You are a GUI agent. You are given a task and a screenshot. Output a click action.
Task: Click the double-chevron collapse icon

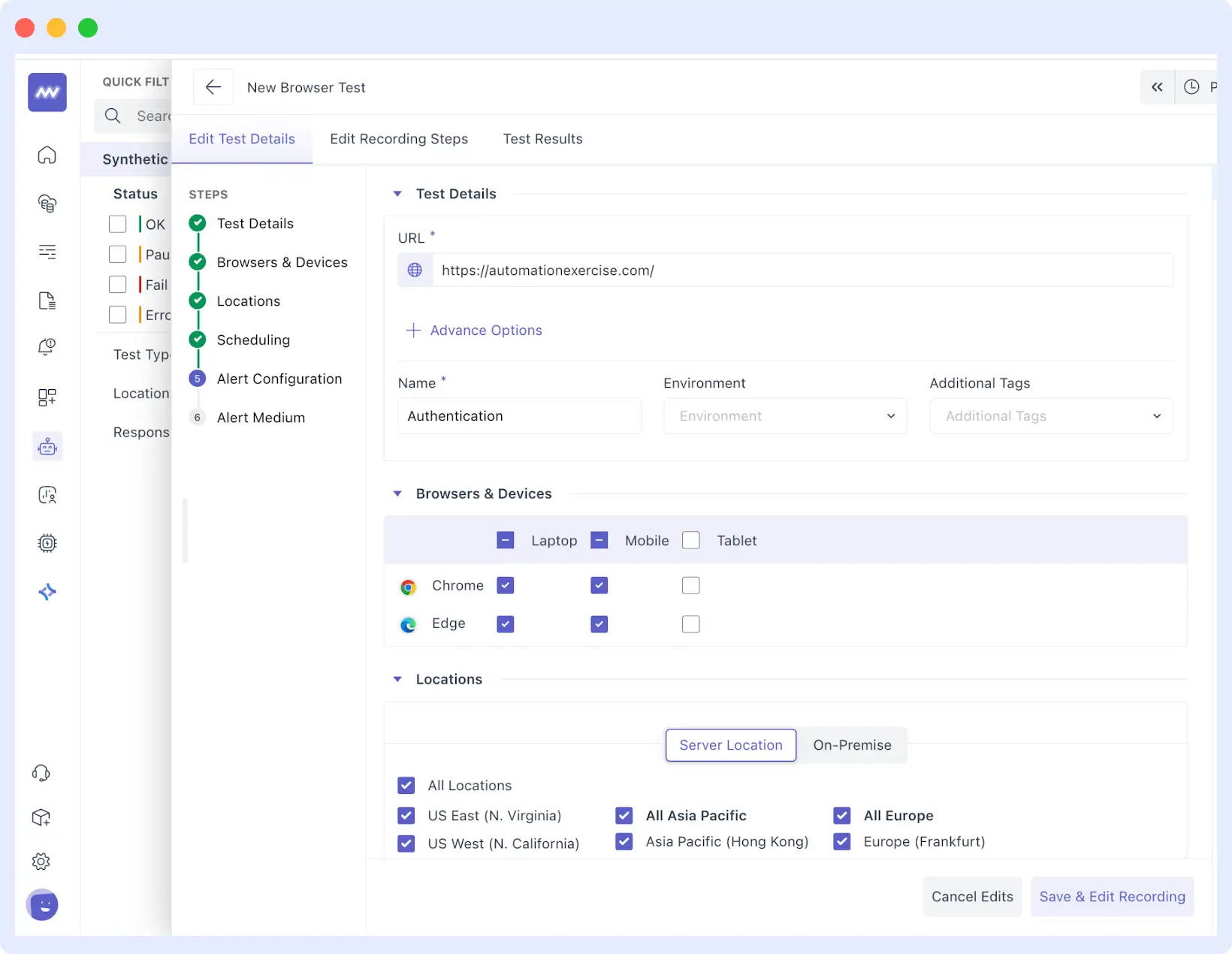click(x=1157, y=87)
